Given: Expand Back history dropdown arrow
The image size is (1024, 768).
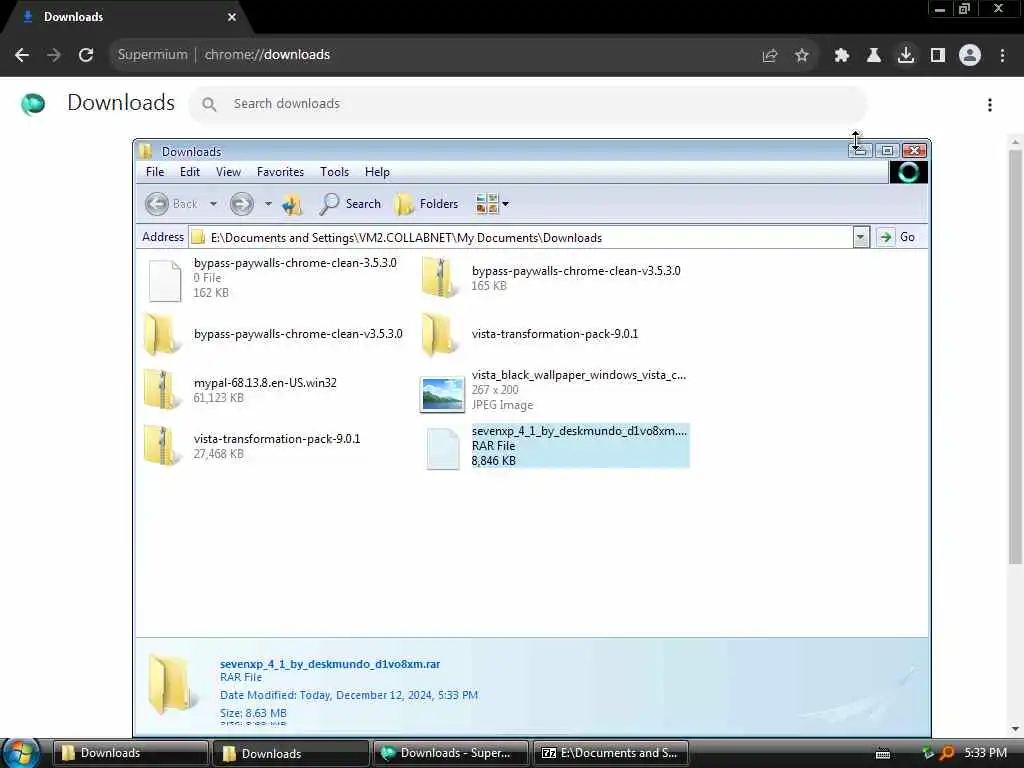Looking at the screenshot, I should pyautogui.click(x=213, y=204).
